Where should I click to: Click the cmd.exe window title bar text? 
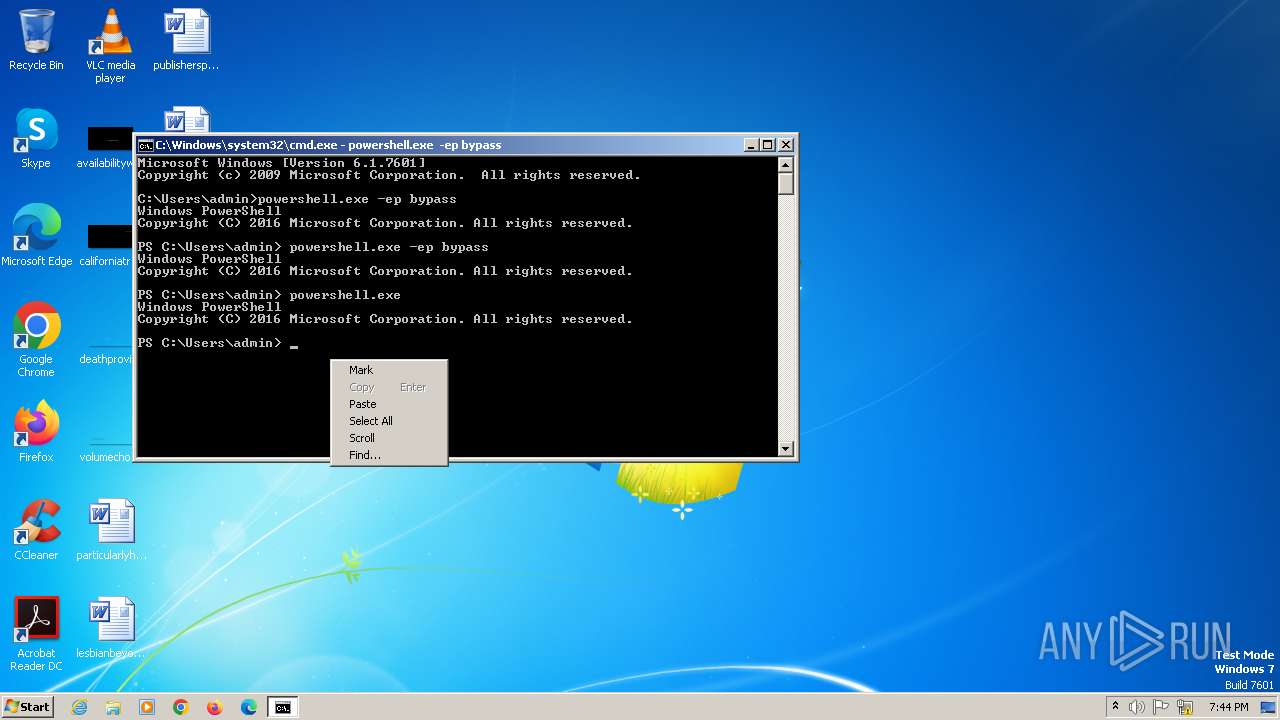(x=328, y=145)
